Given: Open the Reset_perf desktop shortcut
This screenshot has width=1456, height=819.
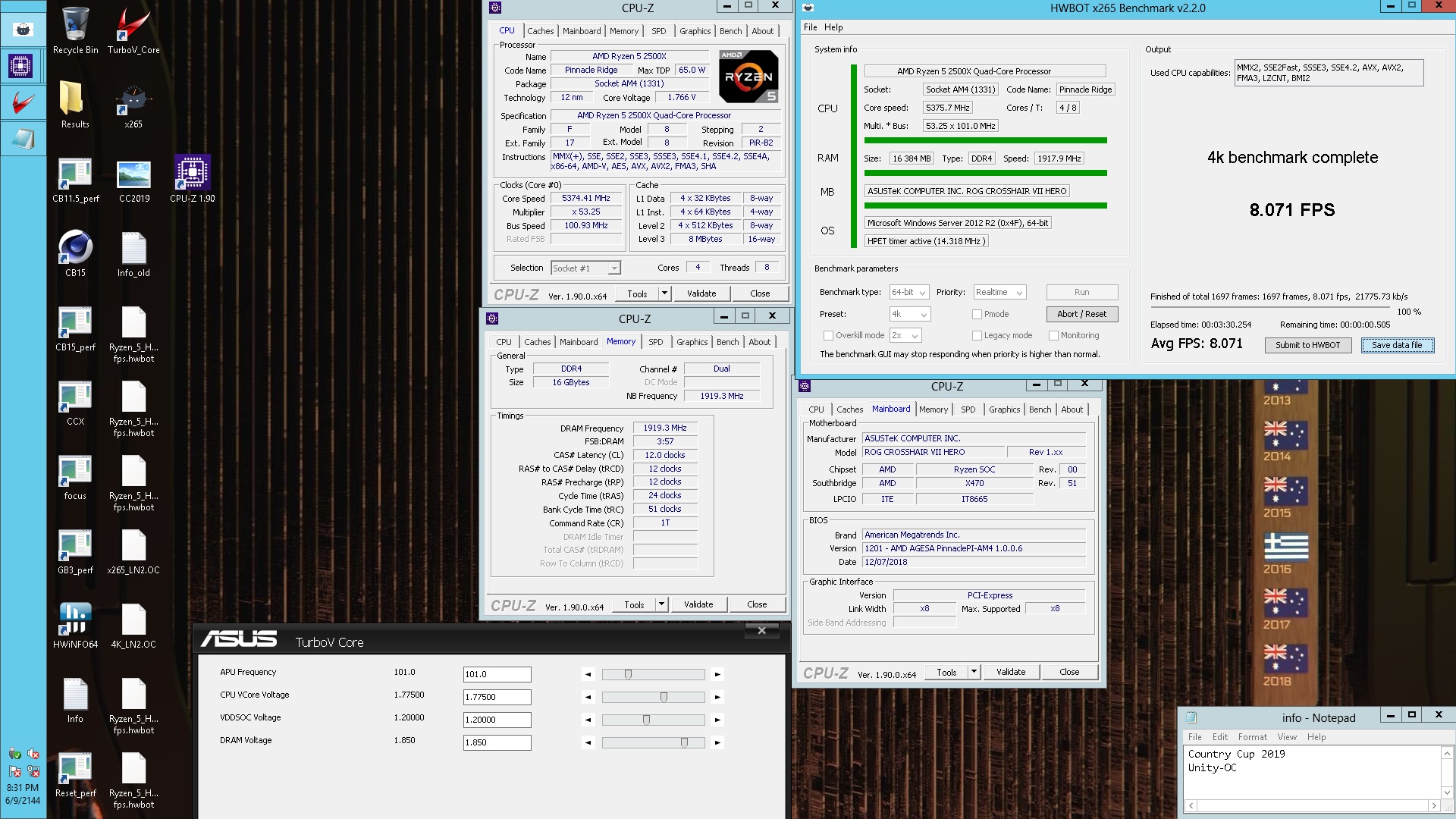Looking at the screenshot, I should pyautogui.click(x=75, y=773).
